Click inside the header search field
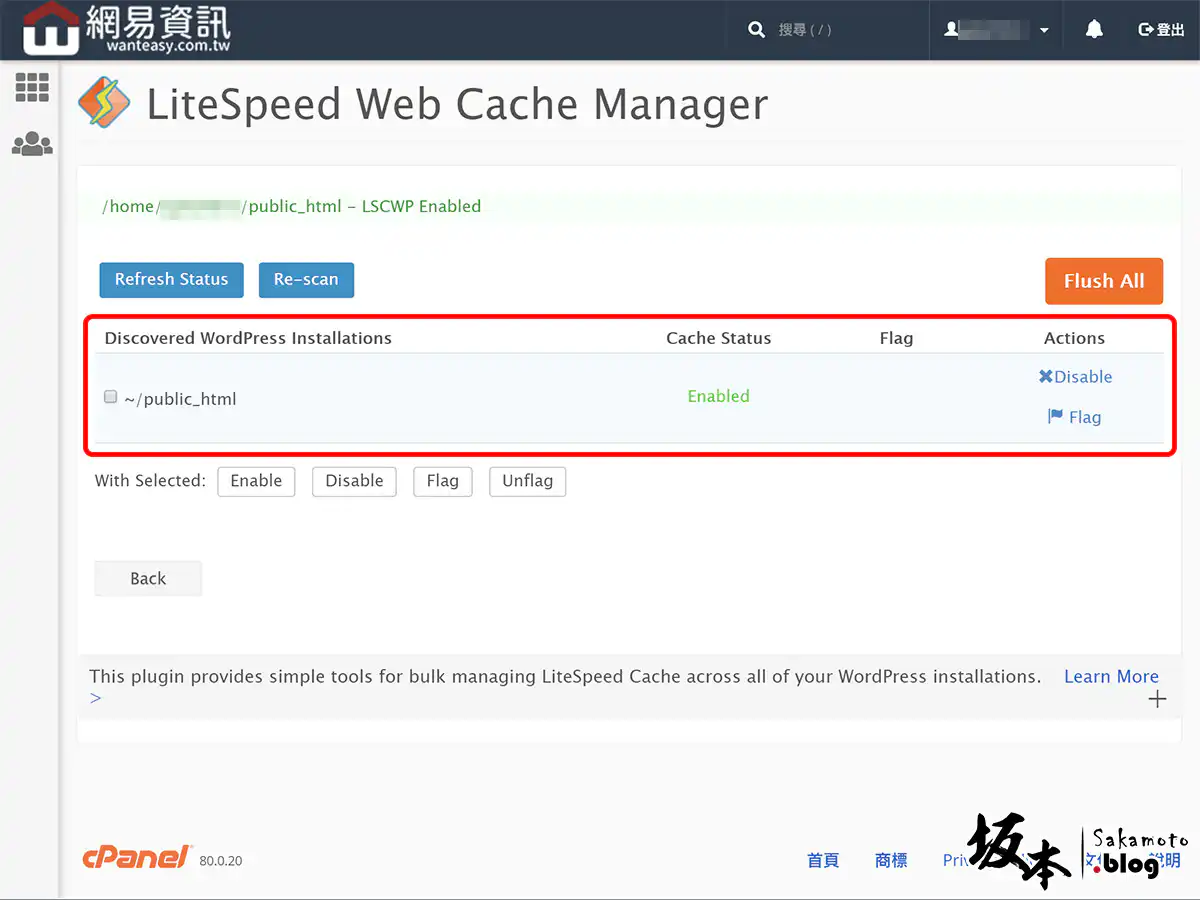 [x=840, y=30]
